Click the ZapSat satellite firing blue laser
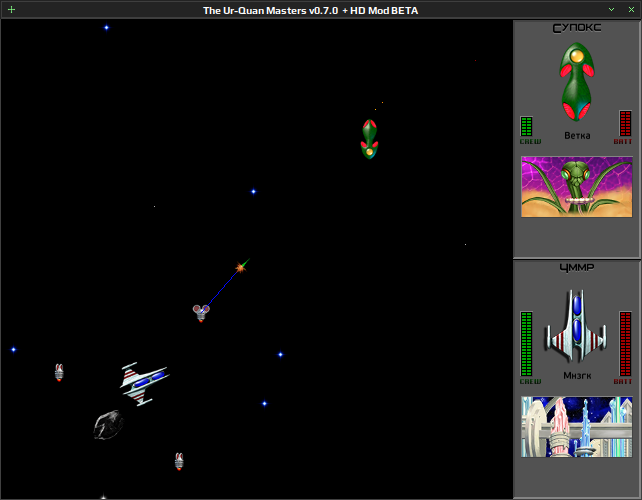This screenshot has width=642, height=500. [x=201, y=313]
